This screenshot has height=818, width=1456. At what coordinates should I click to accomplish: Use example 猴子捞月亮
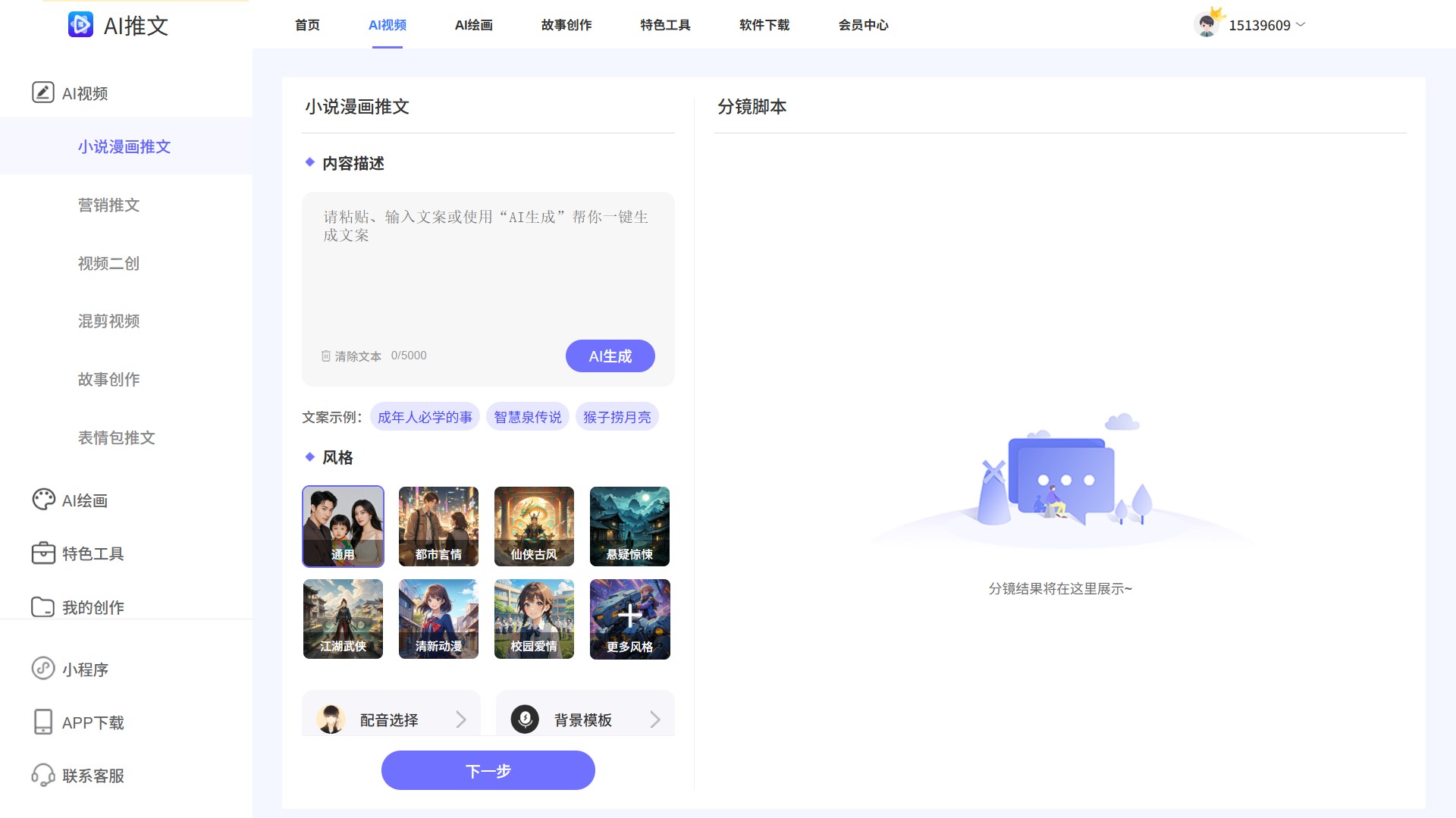pos(617,417)
